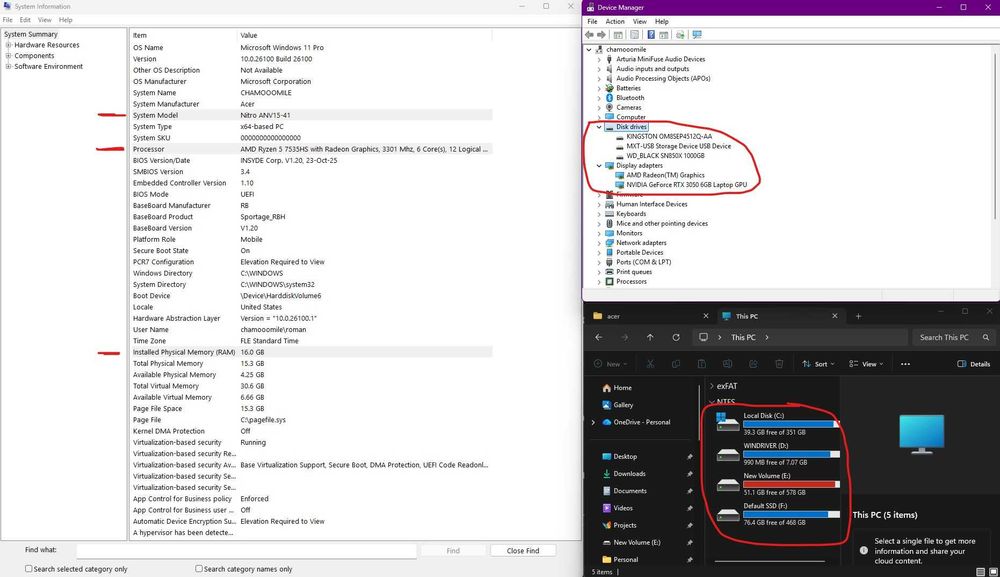Click the Search This PC box
This screenshot has height=577, width=1000.
coord(952,337)
